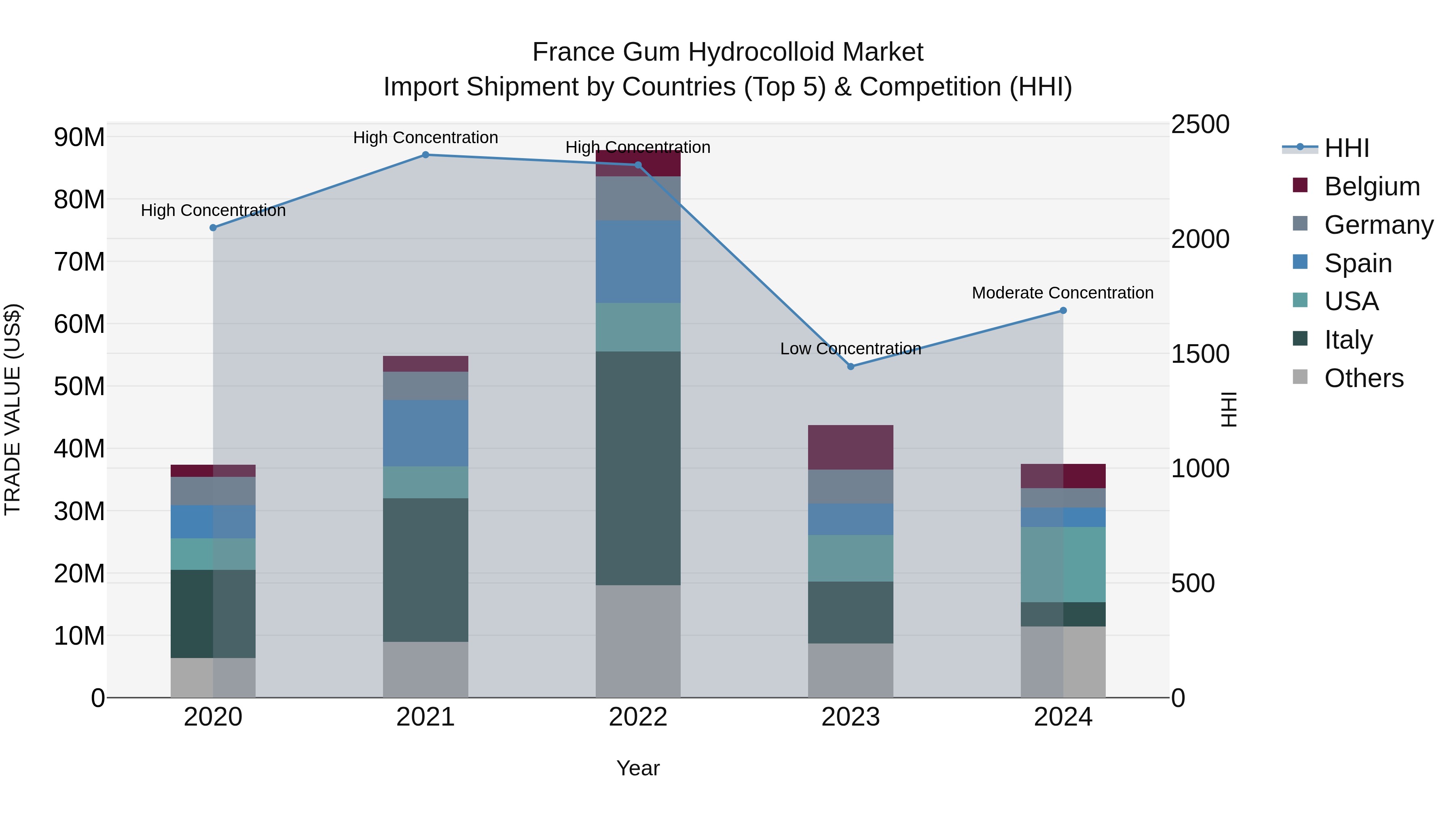The height and width of the screenshot is (819, 1456).
Task: Click the Italy segment in 2020 bar
Action: (x=213, y=614)
